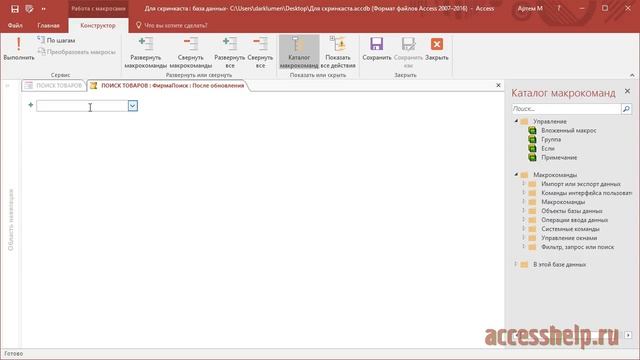The height and width of the screenshot is (360, 640).
Task: Open the Help question mark
Action: (558, 8)
